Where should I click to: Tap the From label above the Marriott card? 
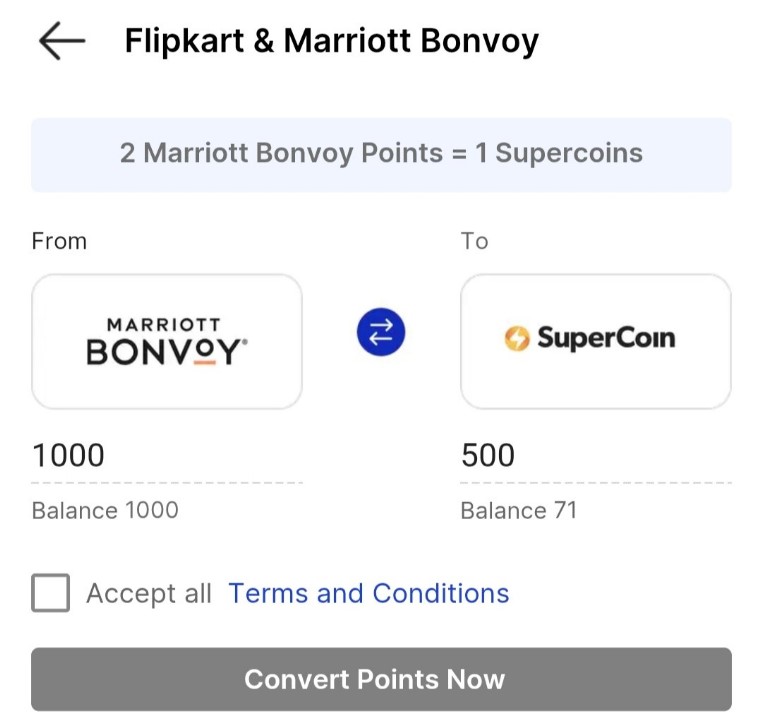[x=59, y=241]
